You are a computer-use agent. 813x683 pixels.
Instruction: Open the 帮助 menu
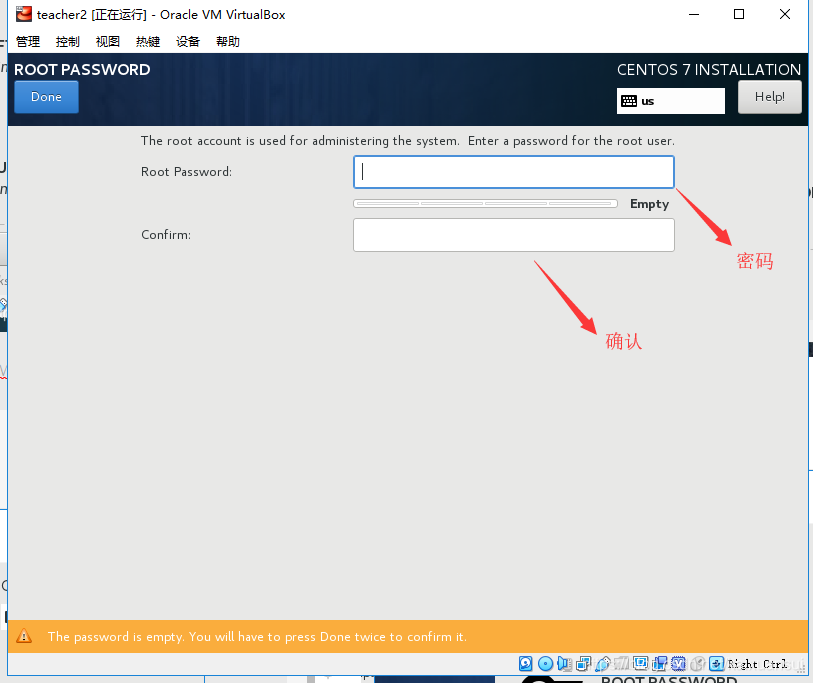tap(228, 41)
